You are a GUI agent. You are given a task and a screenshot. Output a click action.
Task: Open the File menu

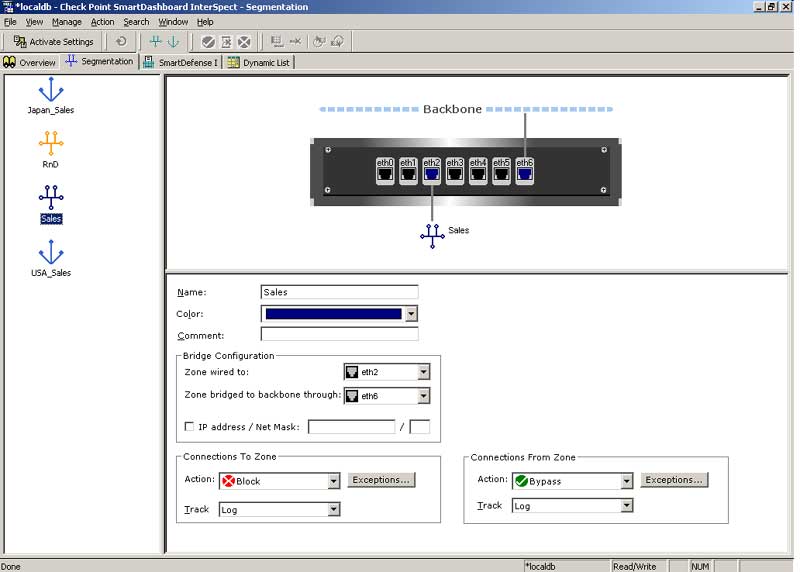[10, 22]
